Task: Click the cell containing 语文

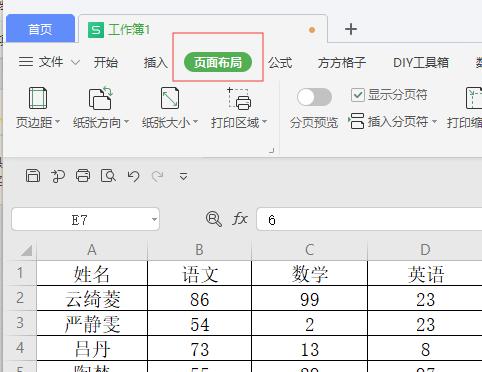Action: 199,273
